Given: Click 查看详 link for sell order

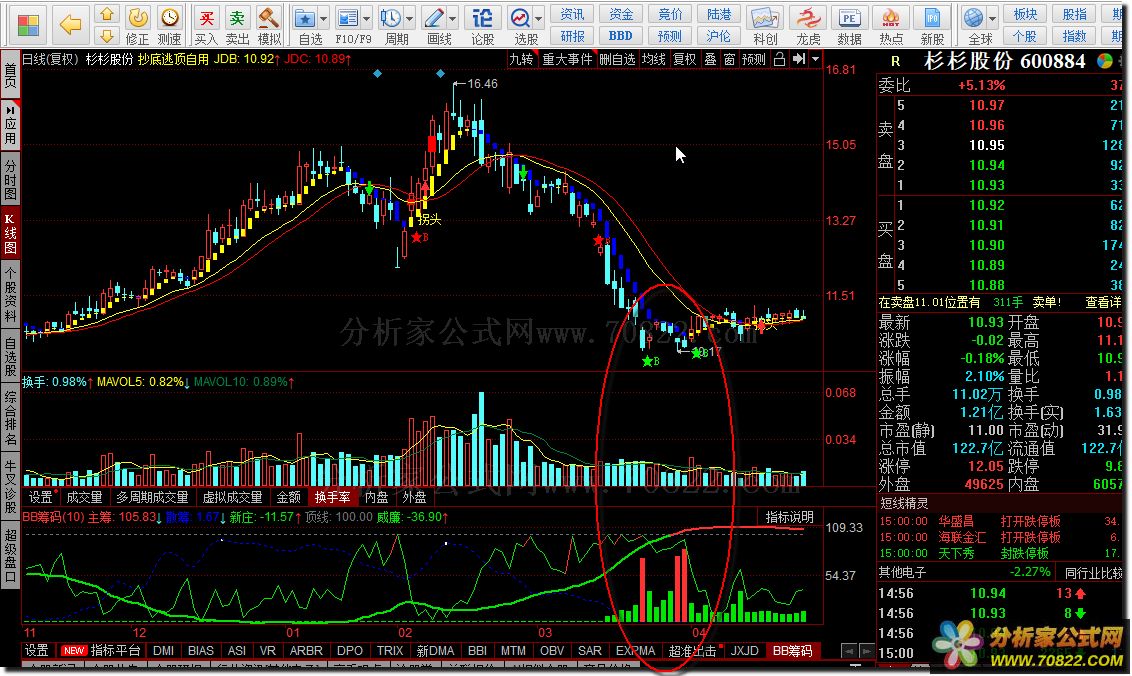Looking at the screenshot, I should (1103, 303).
